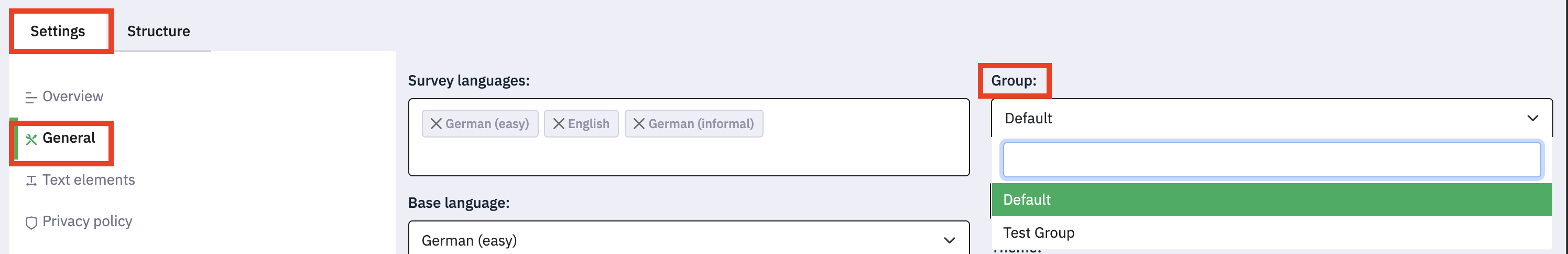Collapse the Group dropdown using its chevron
The image size is (1568, 254).
[x=1532, y=118]
